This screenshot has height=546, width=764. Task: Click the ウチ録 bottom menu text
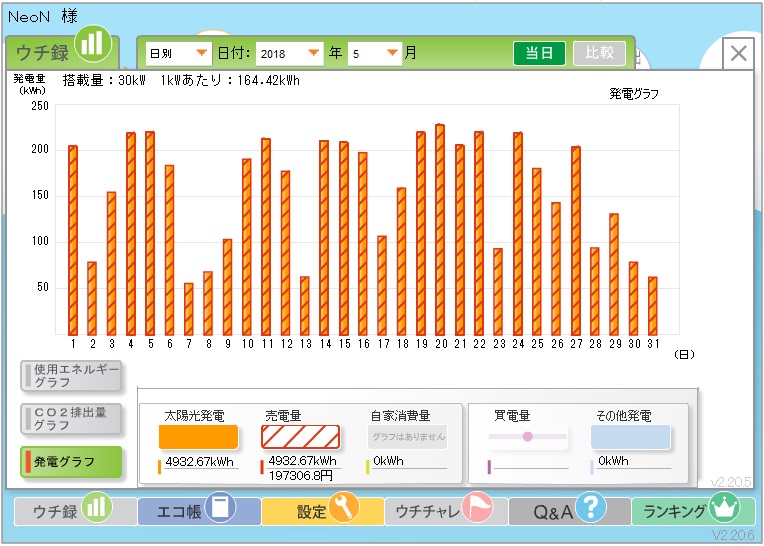55,511
